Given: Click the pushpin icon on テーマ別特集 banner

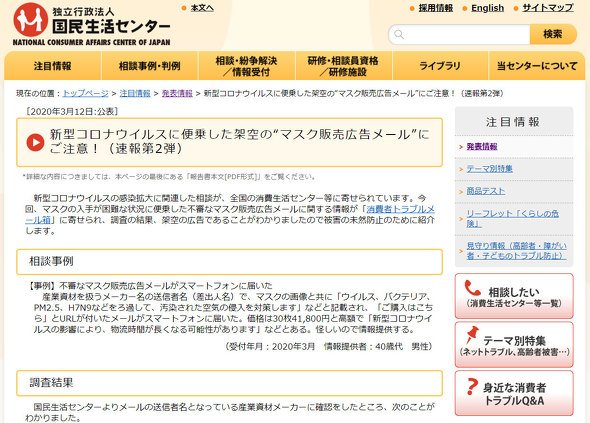Looking at the screenshot, I should (471, 335).
